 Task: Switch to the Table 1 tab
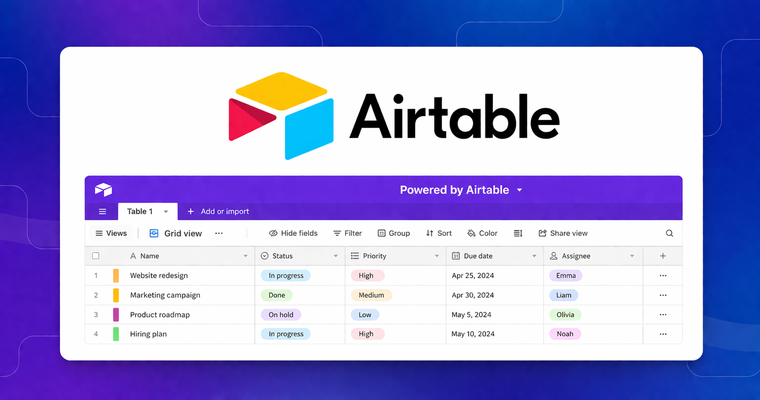click(x=147, y=211)
